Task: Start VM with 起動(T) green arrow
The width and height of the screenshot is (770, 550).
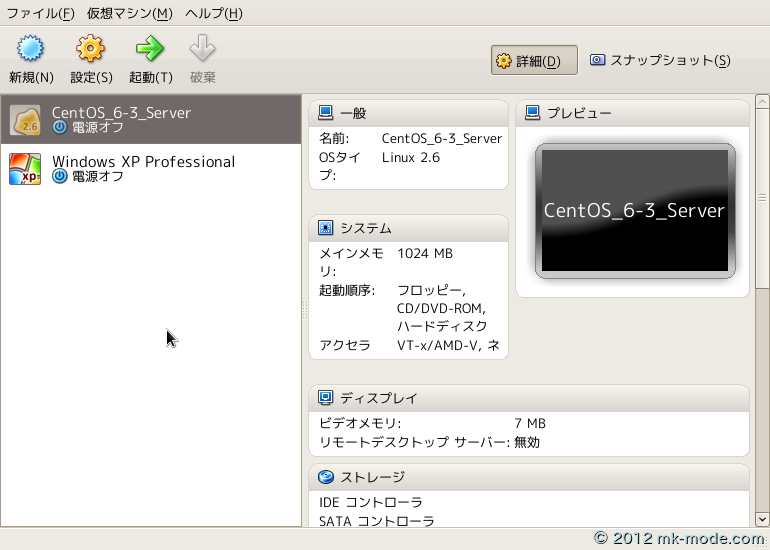Action: pos(150,49)
